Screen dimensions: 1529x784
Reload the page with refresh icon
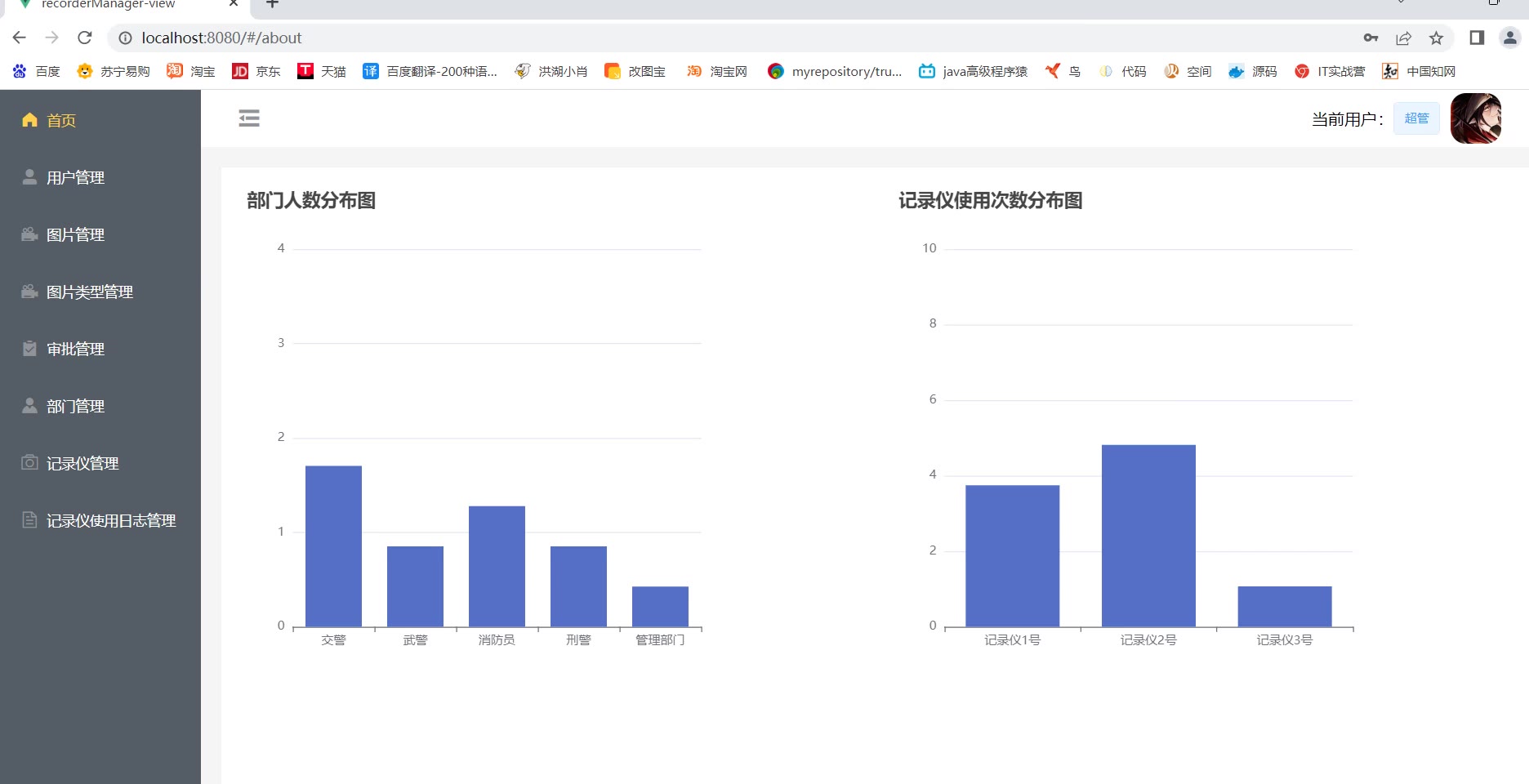point(85,38)
